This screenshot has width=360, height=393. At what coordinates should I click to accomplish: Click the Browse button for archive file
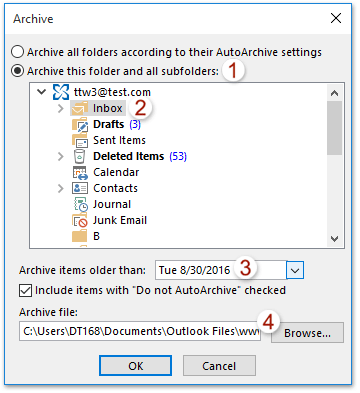click(x=307, y=333)
